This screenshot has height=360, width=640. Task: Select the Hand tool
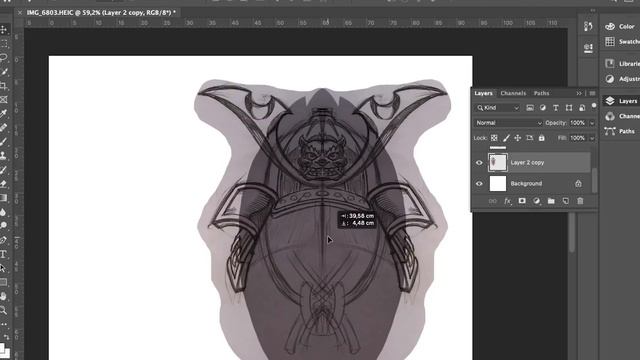click(4, 296)
